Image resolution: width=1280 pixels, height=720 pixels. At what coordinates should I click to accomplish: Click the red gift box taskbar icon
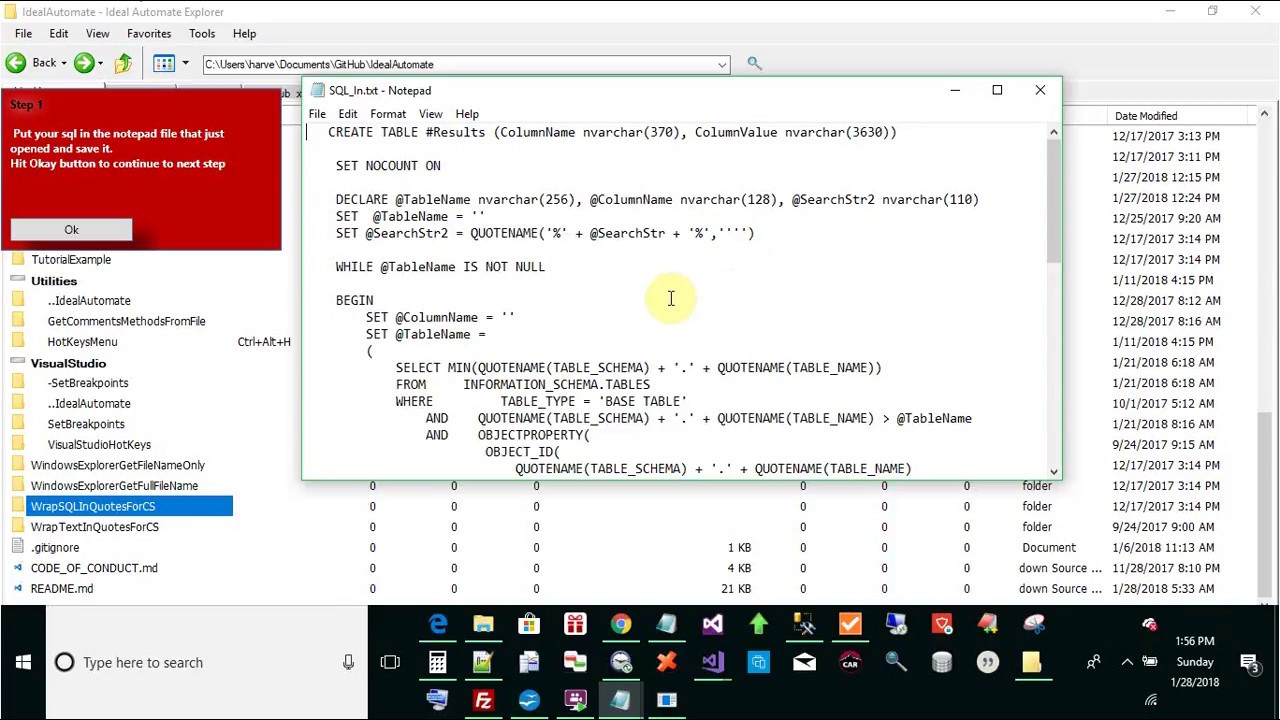[x=575, y=625]
